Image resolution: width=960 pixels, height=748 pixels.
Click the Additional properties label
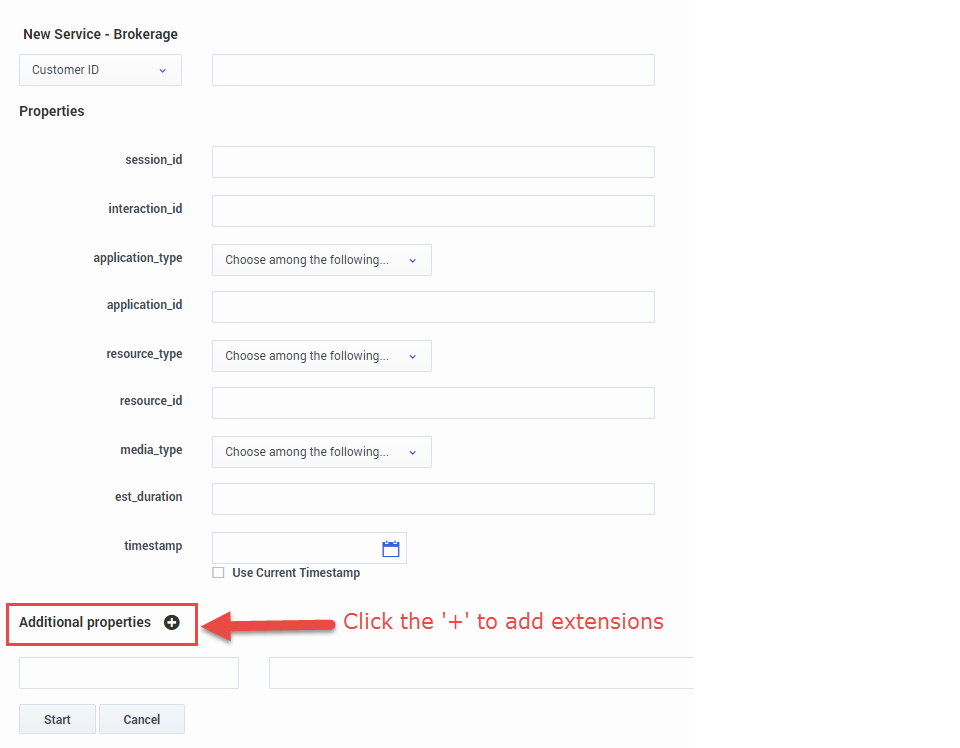(85, 623)
